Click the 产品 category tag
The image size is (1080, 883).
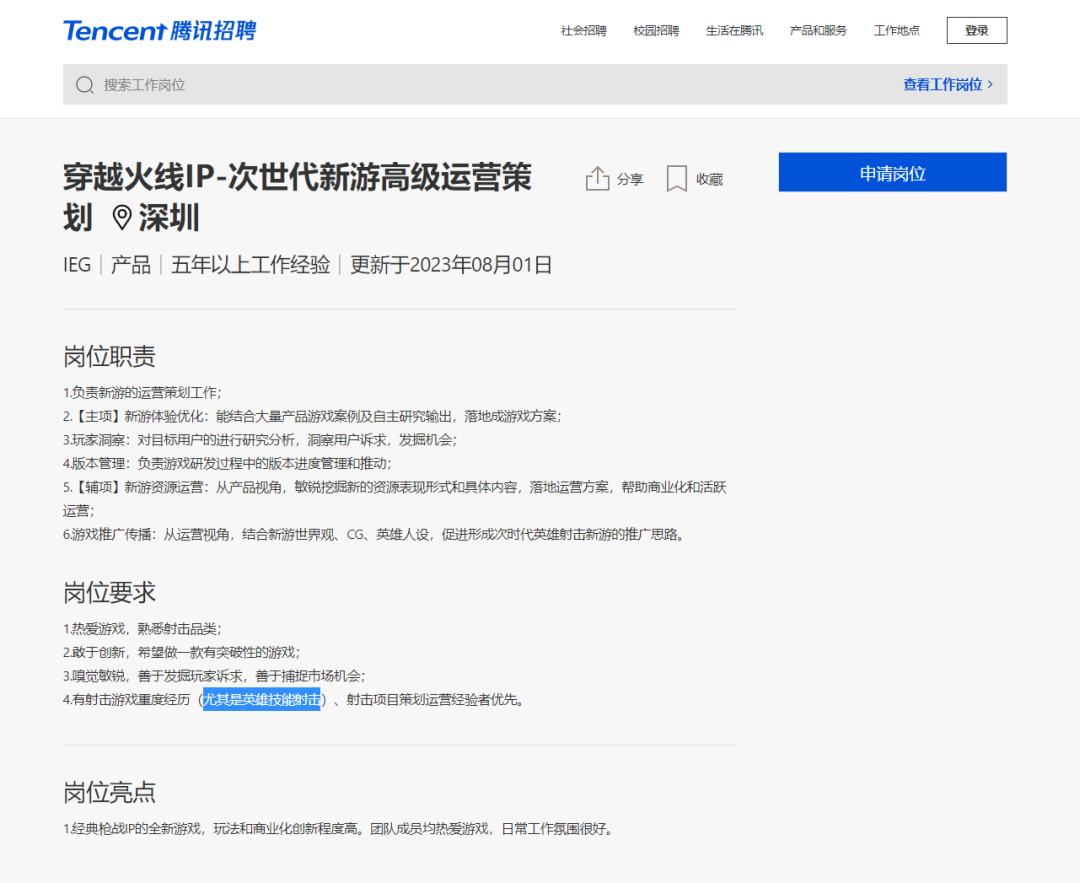click(131, 264)
